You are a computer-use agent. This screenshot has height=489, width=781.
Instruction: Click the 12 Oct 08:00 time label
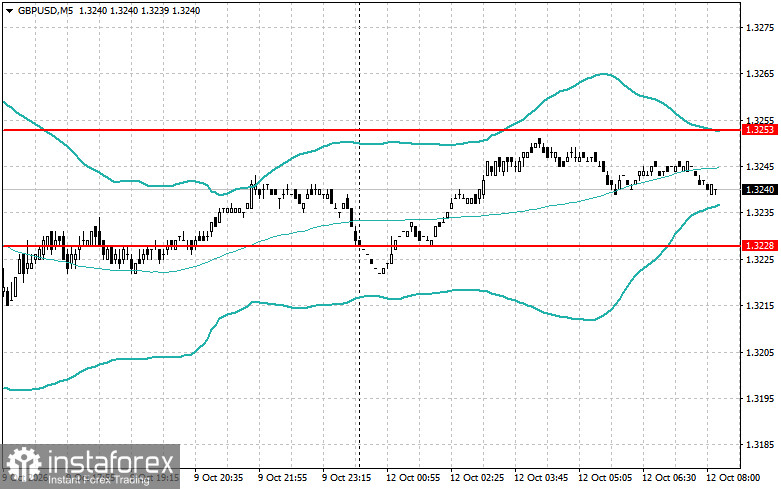pos(733,478)
